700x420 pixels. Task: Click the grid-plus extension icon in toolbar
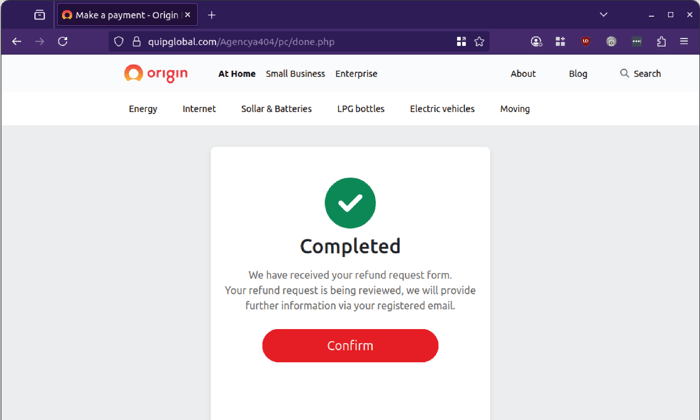coord(560,42)
